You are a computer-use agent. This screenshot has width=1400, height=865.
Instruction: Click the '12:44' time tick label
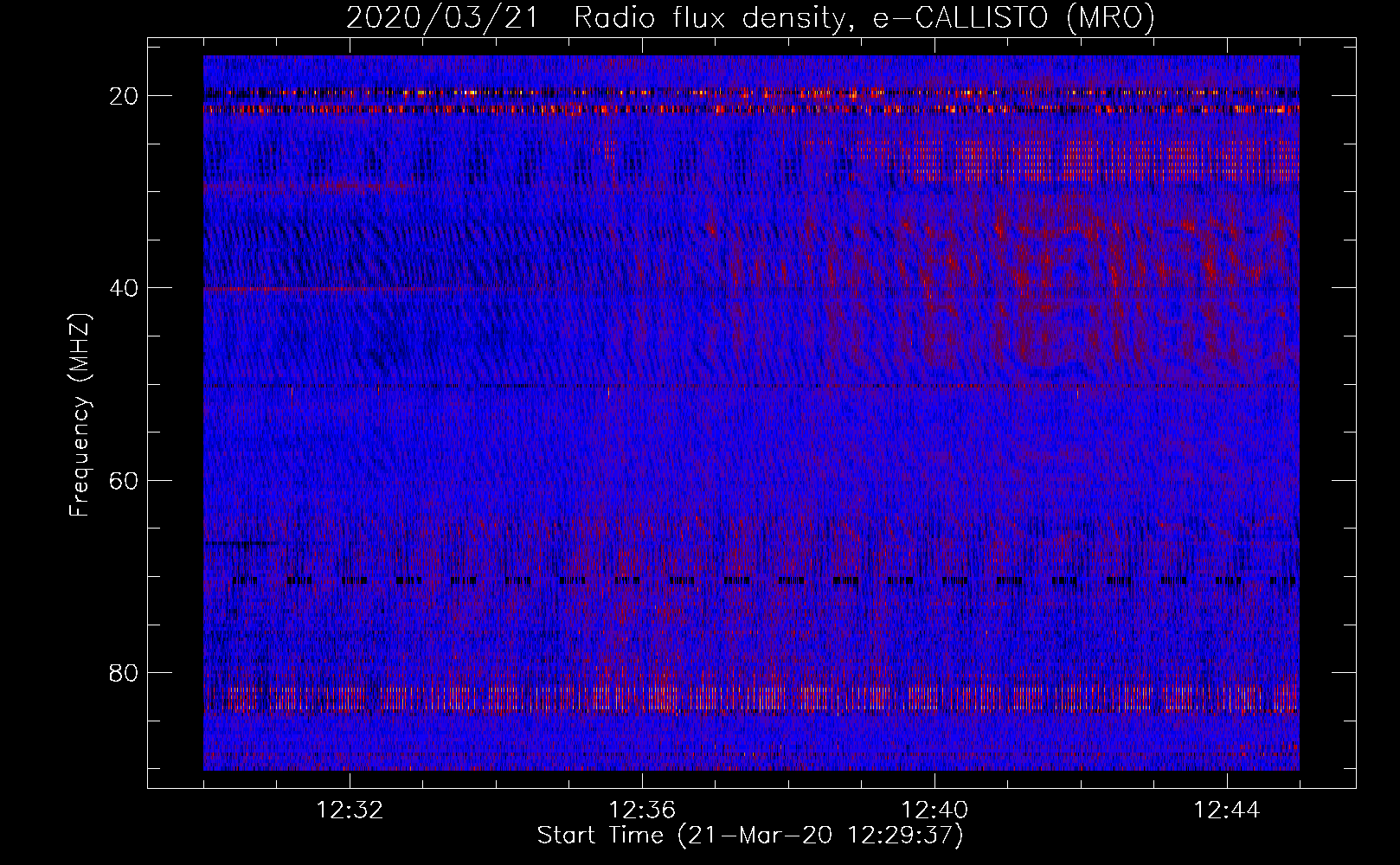[1227, 811]
